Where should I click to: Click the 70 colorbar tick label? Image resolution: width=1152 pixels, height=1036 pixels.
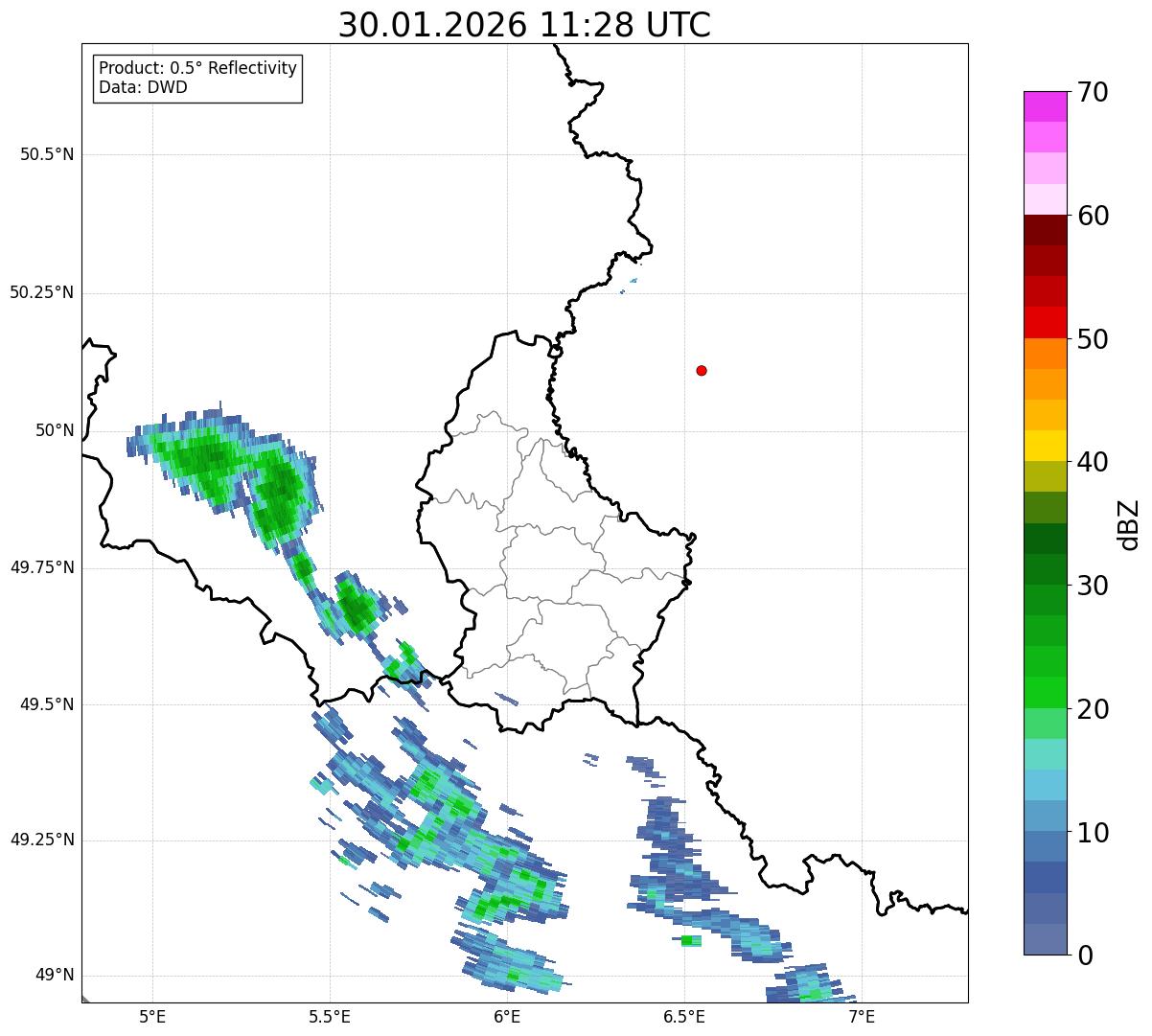click(x=1094, y=92)
